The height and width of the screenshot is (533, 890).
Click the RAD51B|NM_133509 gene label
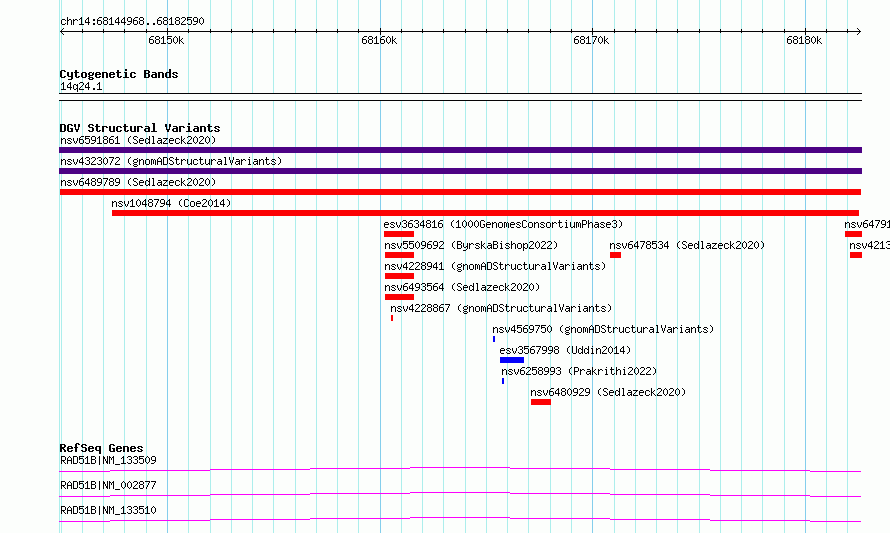(x=108, y=460)
